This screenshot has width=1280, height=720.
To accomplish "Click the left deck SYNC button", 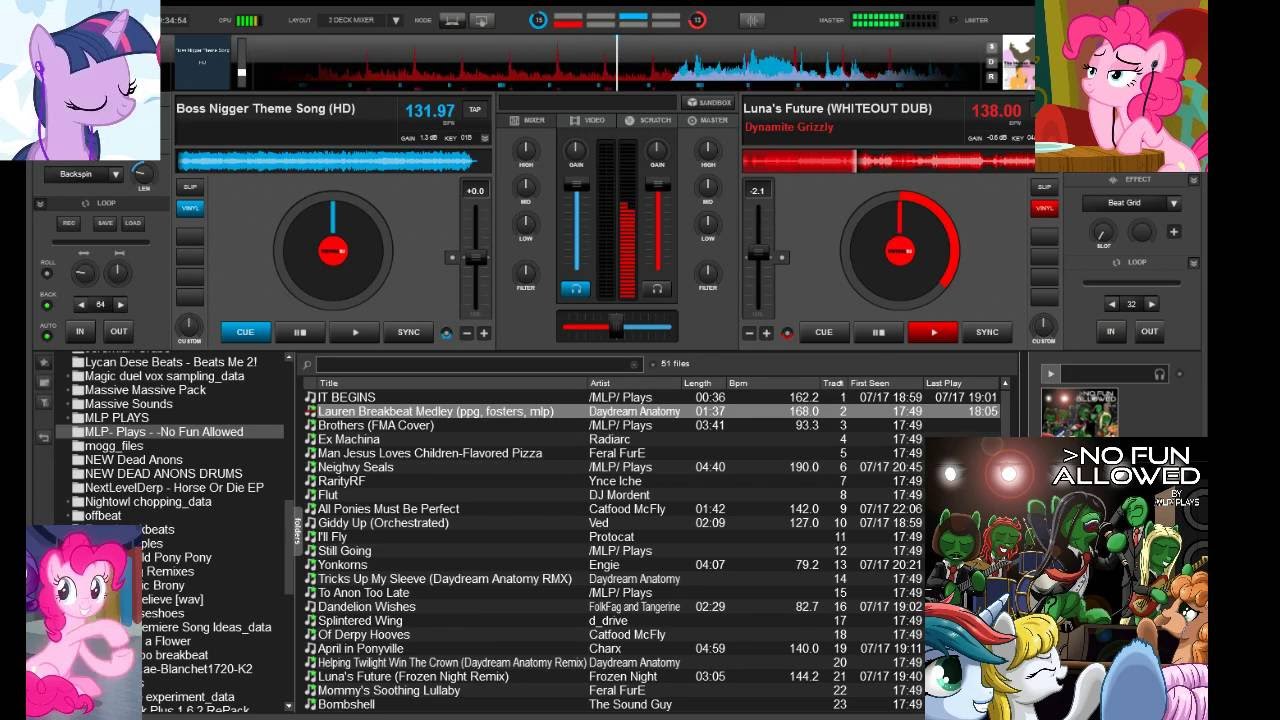I will point(409,332).
